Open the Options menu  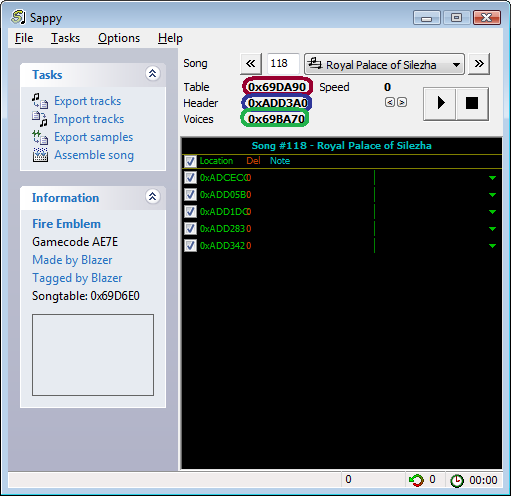click(119, 38)
